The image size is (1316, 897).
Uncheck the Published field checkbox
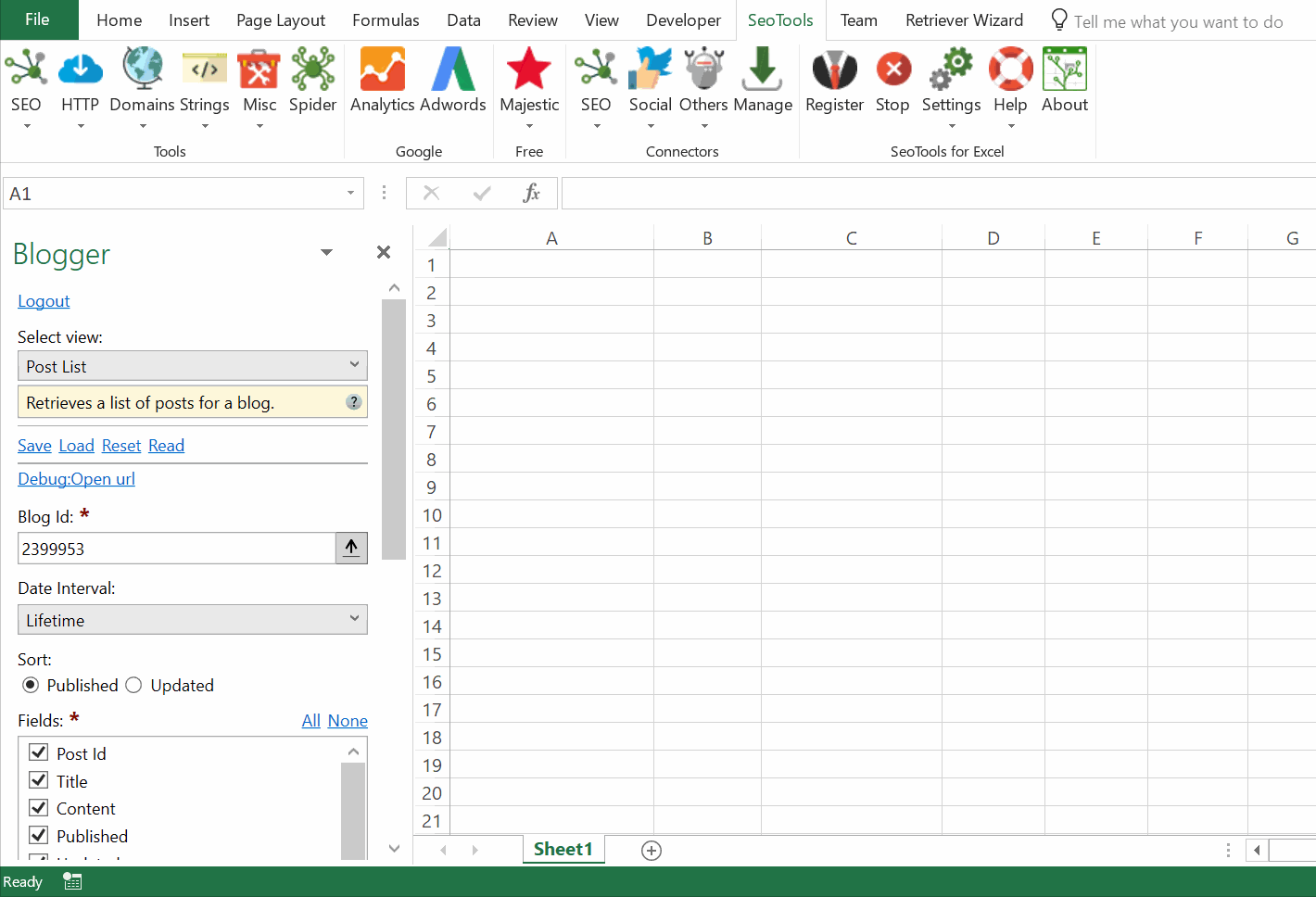(39, 834)
